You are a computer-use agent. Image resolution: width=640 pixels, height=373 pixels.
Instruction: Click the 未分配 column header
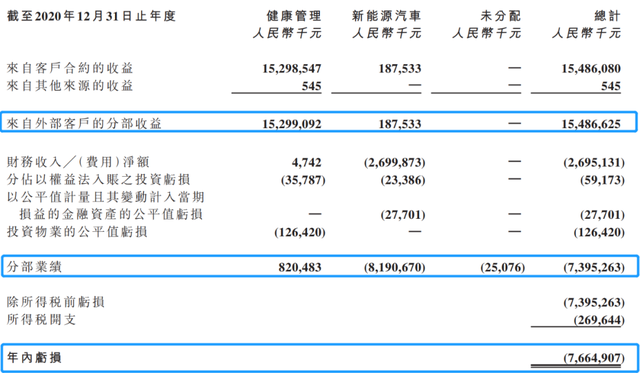click(501, 16)
